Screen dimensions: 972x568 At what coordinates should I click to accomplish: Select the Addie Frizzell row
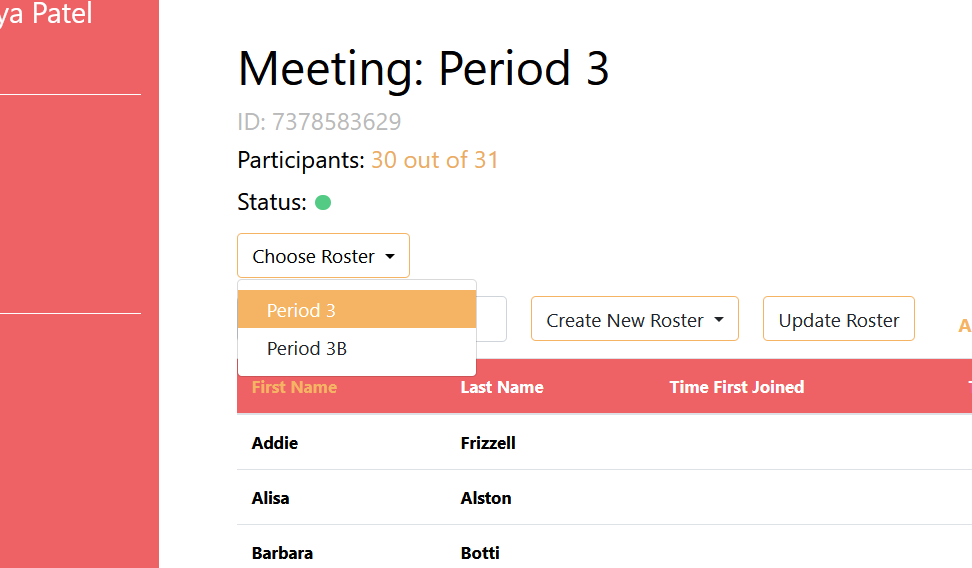(604, 443)
